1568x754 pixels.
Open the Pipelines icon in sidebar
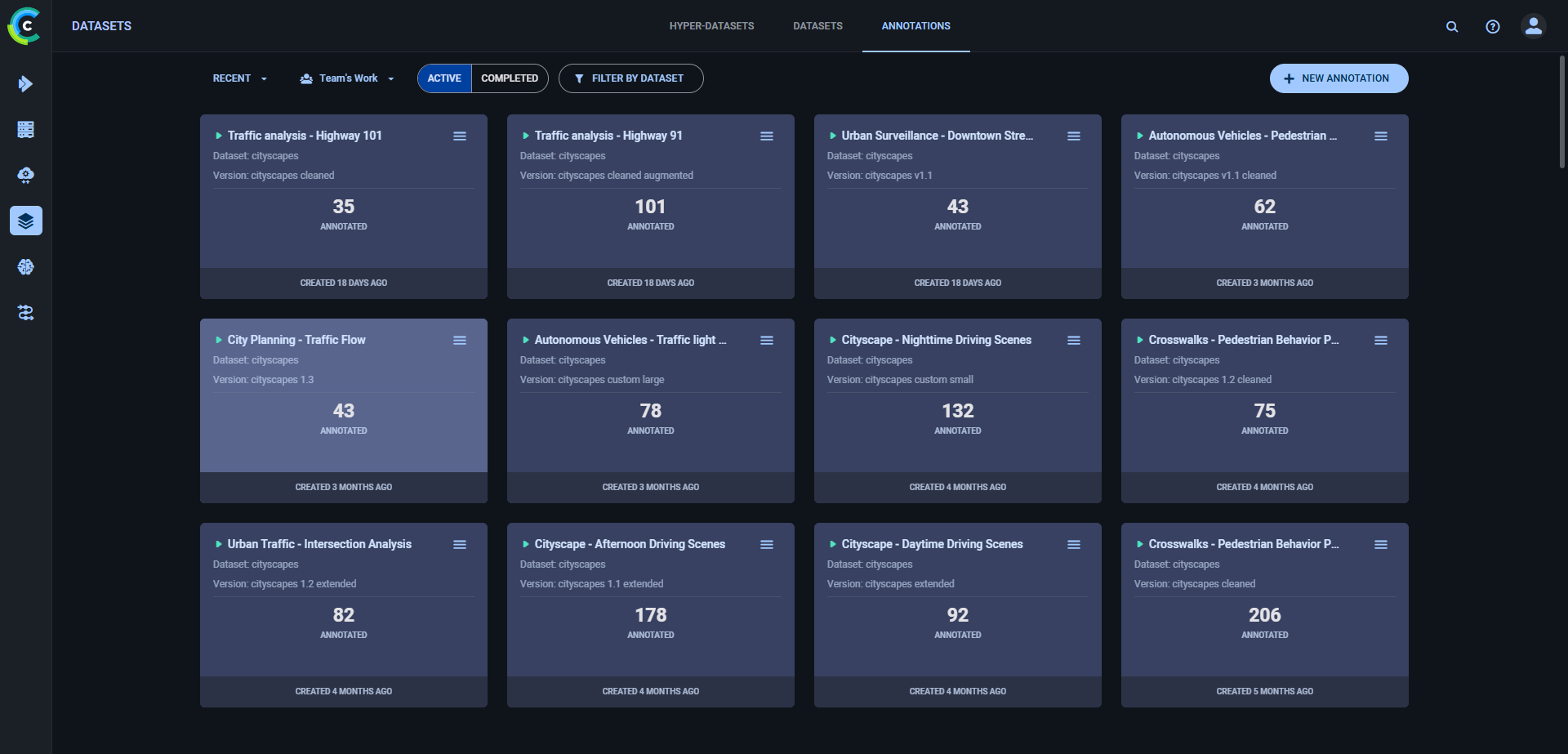click(26, 313)
